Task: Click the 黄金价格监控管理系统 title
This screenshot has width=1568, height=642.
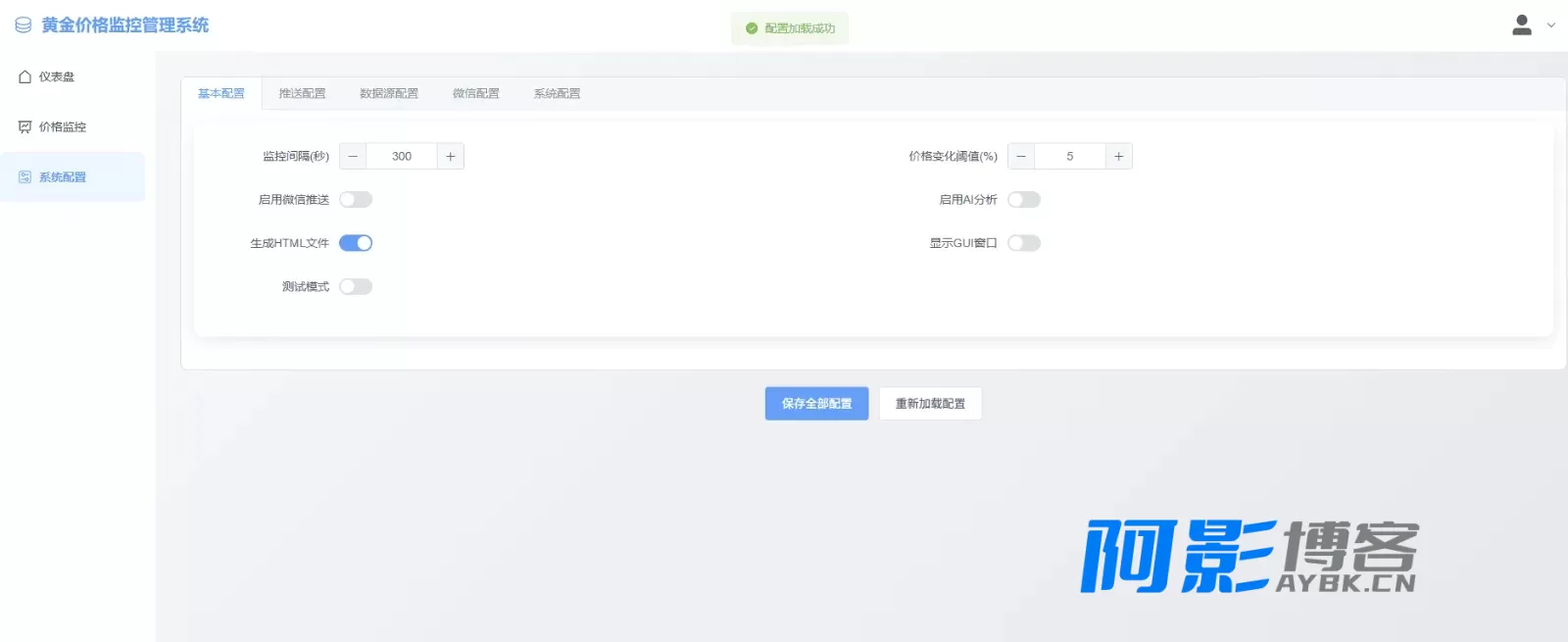Action: coord(124,25)
